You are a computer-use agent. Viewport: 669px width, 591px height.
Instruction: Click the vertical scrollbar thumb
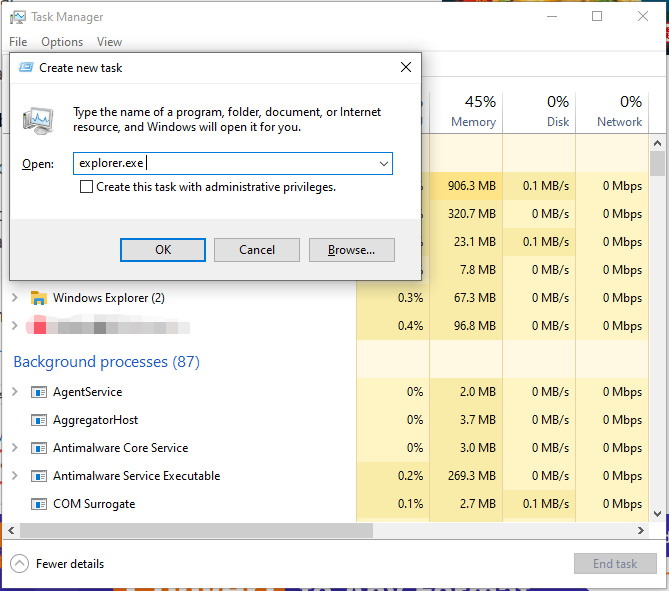(x=657, y=163)
